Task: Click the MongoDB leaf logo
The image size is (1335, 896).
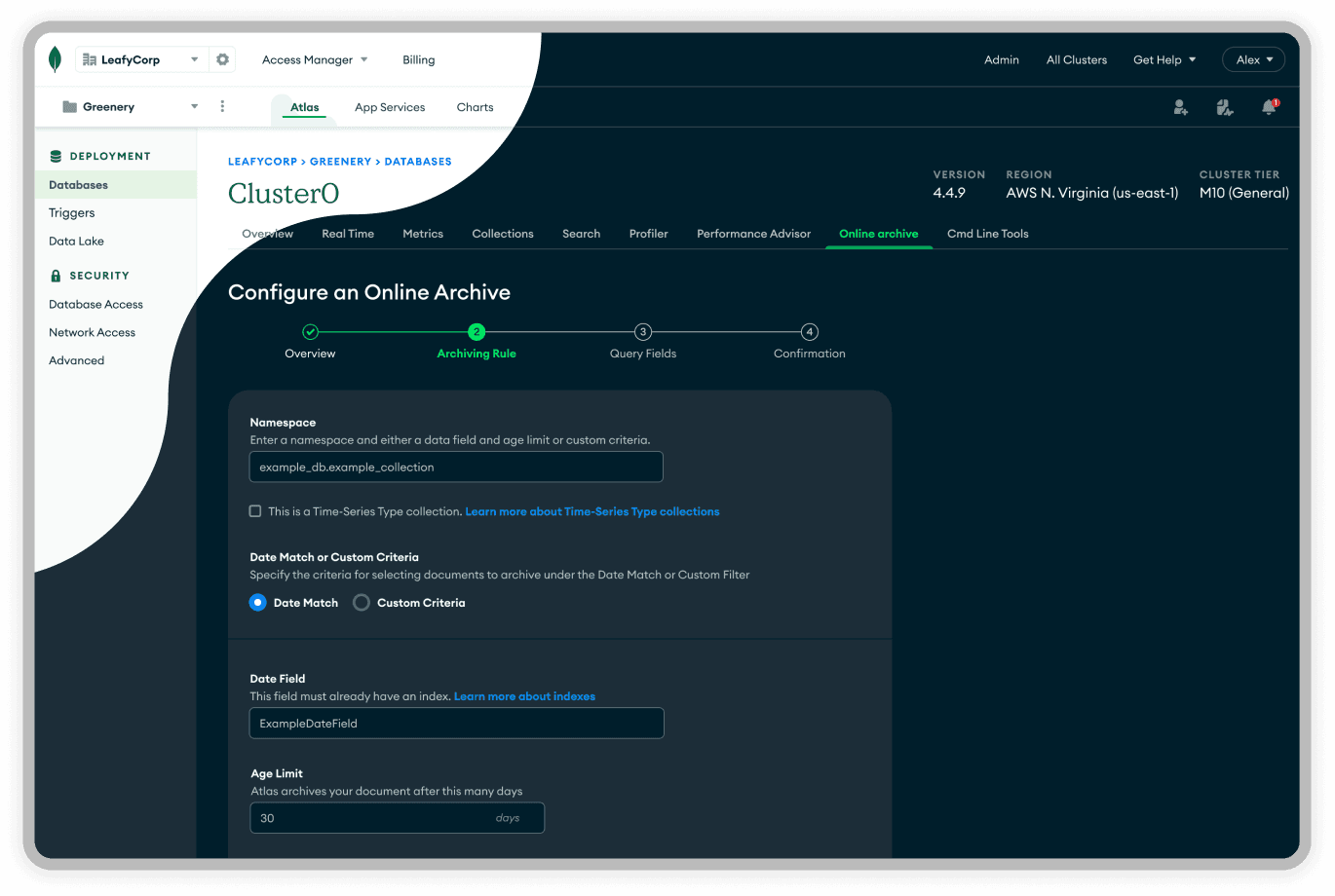Action: (56, 58)
